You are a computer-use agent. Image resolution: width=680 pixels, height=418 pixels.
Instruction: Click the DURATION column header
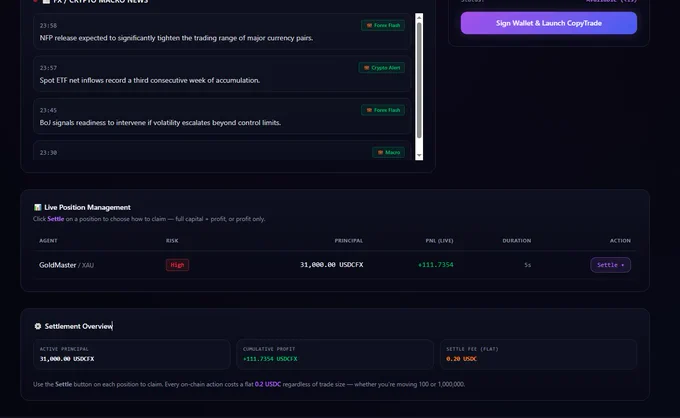[x=517, y=241]
